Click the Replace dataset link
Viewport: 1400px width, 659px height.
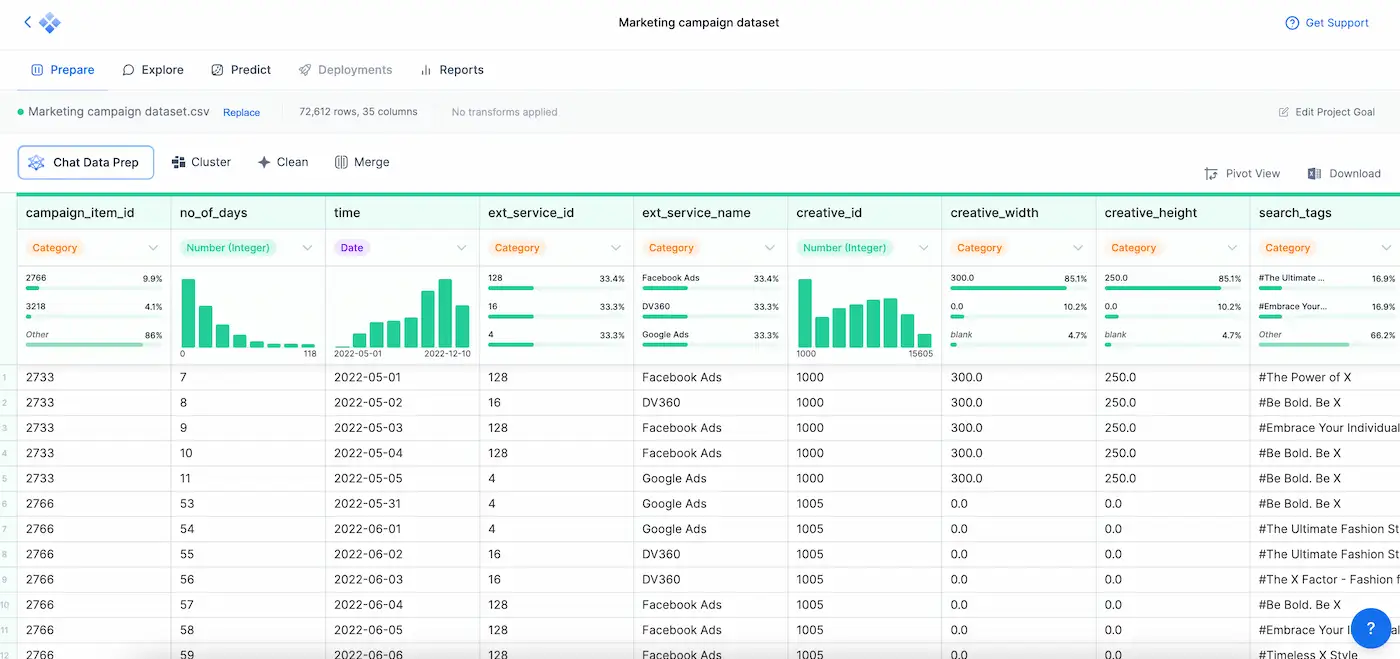pyautogui.click(x=241, y=112)
